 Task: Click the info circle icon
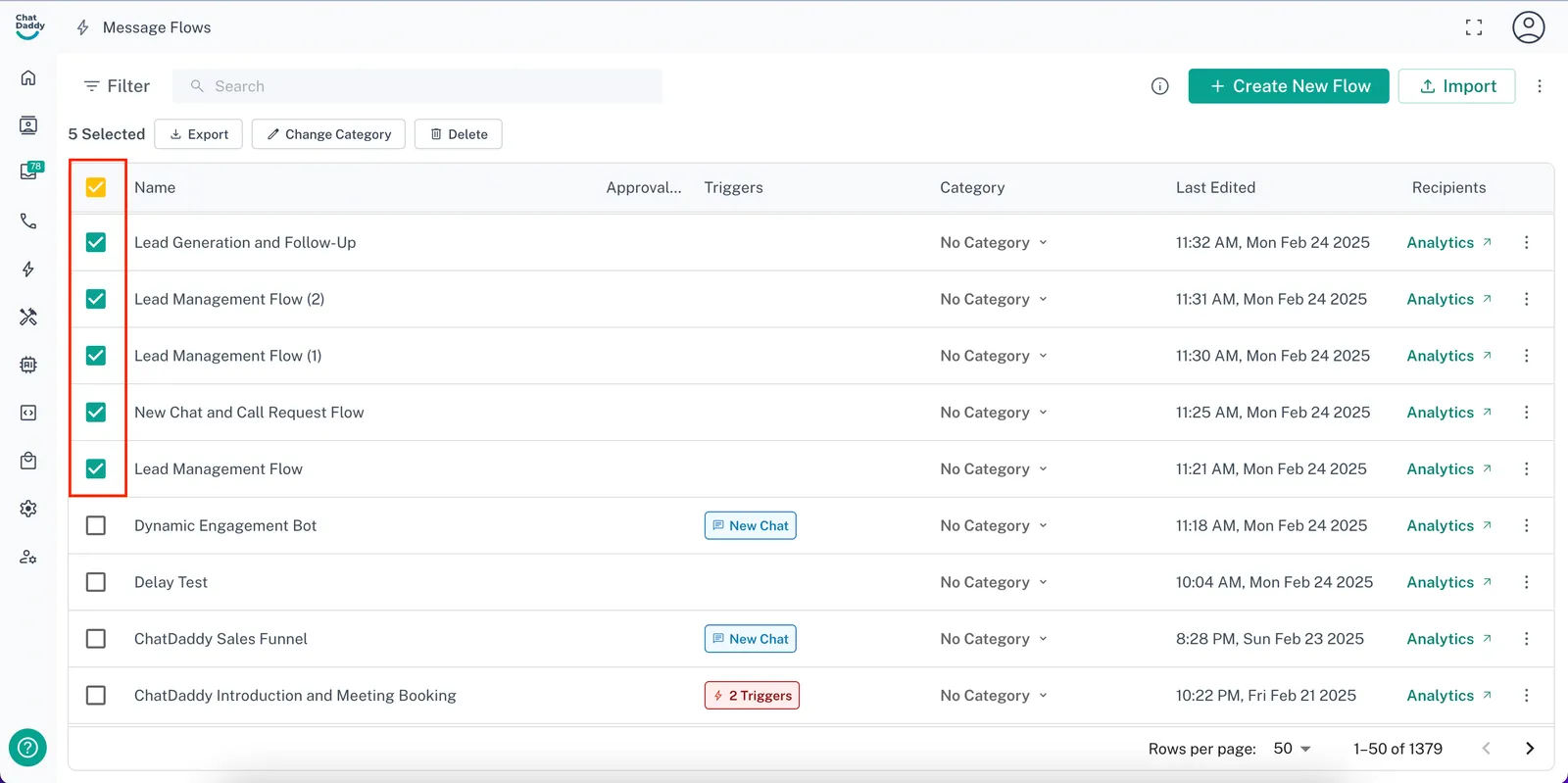(x=1159, y=86)
